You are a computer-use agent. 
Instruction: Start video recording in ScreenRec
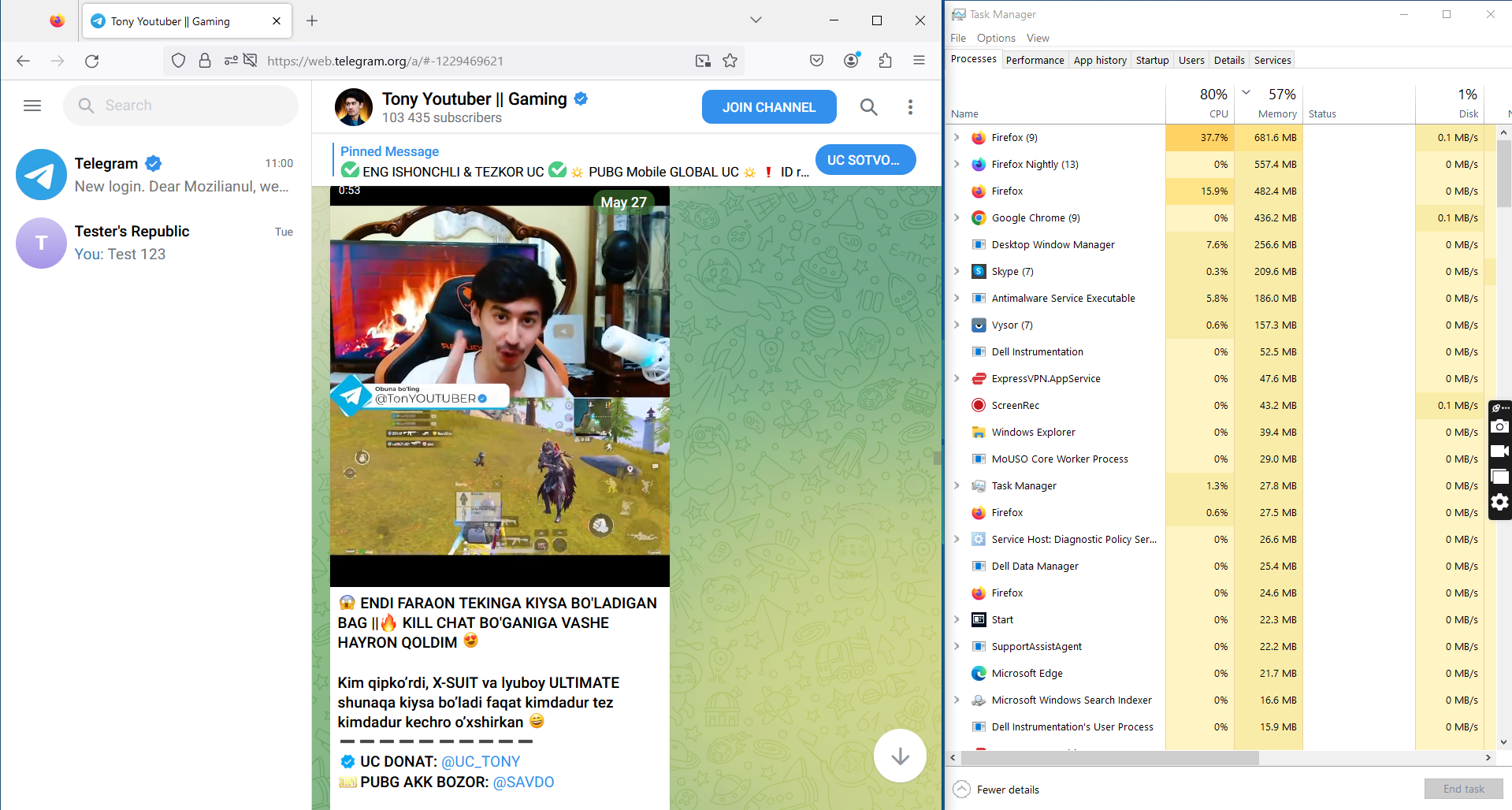1499,451
